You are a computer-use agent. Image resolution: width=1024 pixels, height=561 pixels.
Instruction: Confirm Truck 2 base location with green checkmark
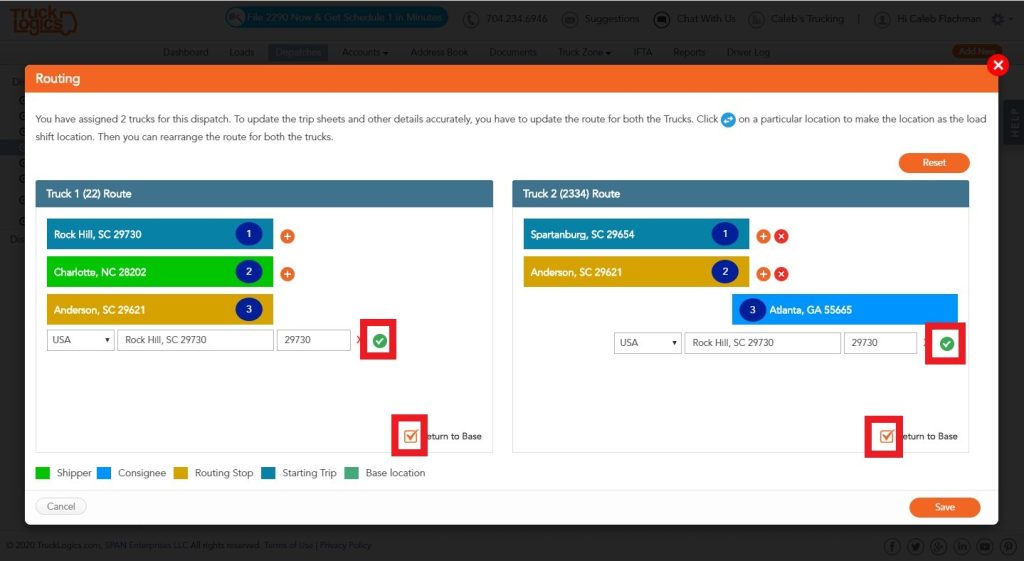pos(946,344)
